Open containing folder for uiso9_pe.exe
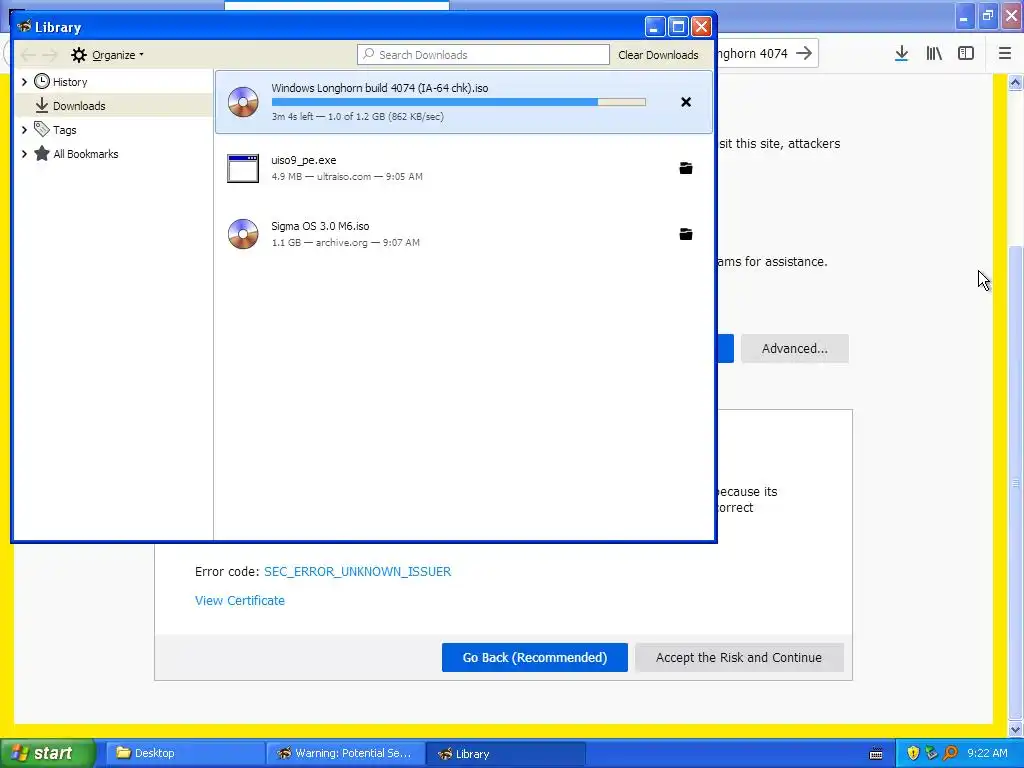Screen dimensions: 1024x768 [686, 168]
